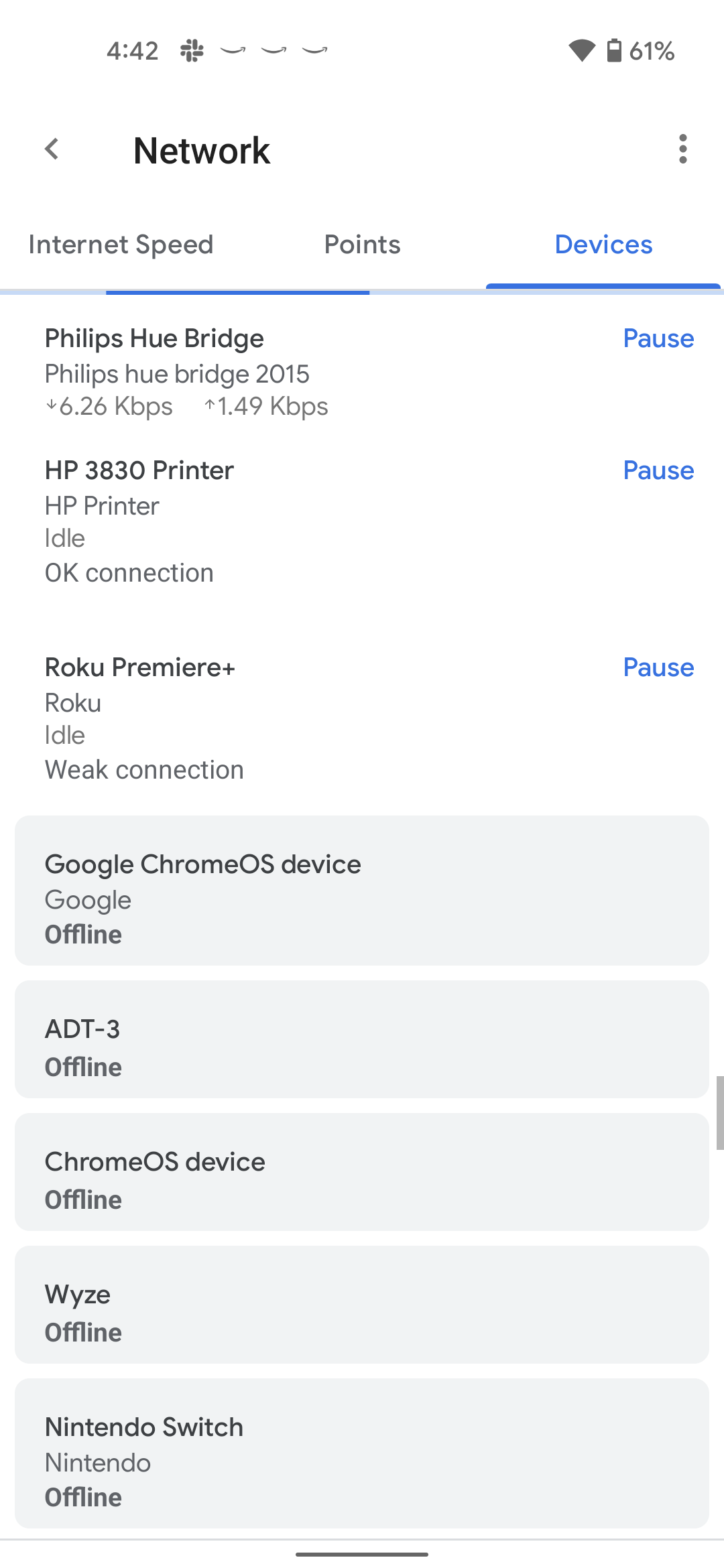Tap the battery icon in status bar
The image size is (724, 1568).
point(614,50)
